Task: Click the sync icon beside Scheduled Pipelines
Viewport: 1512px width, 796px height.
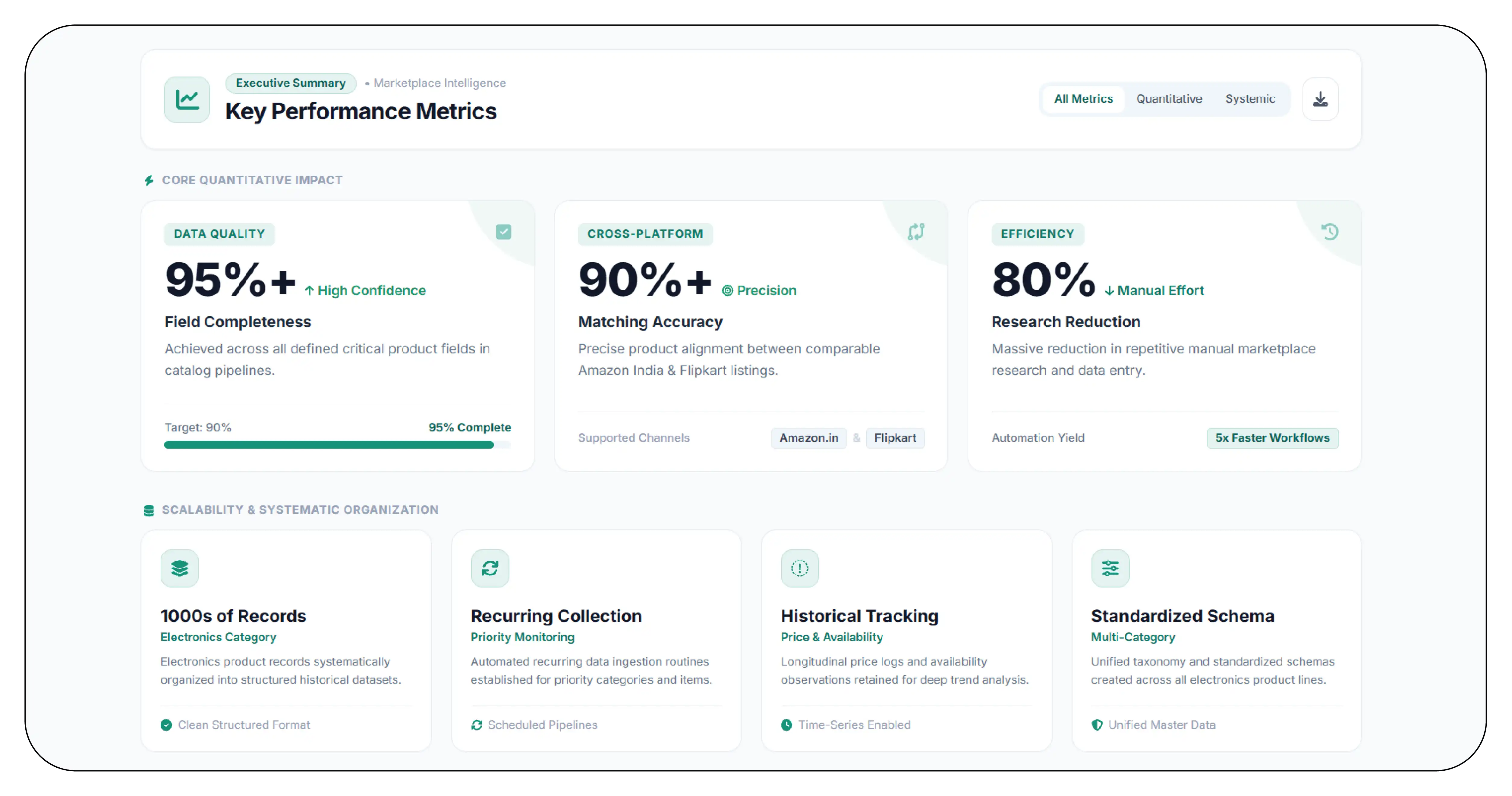Action: point(477,725)
